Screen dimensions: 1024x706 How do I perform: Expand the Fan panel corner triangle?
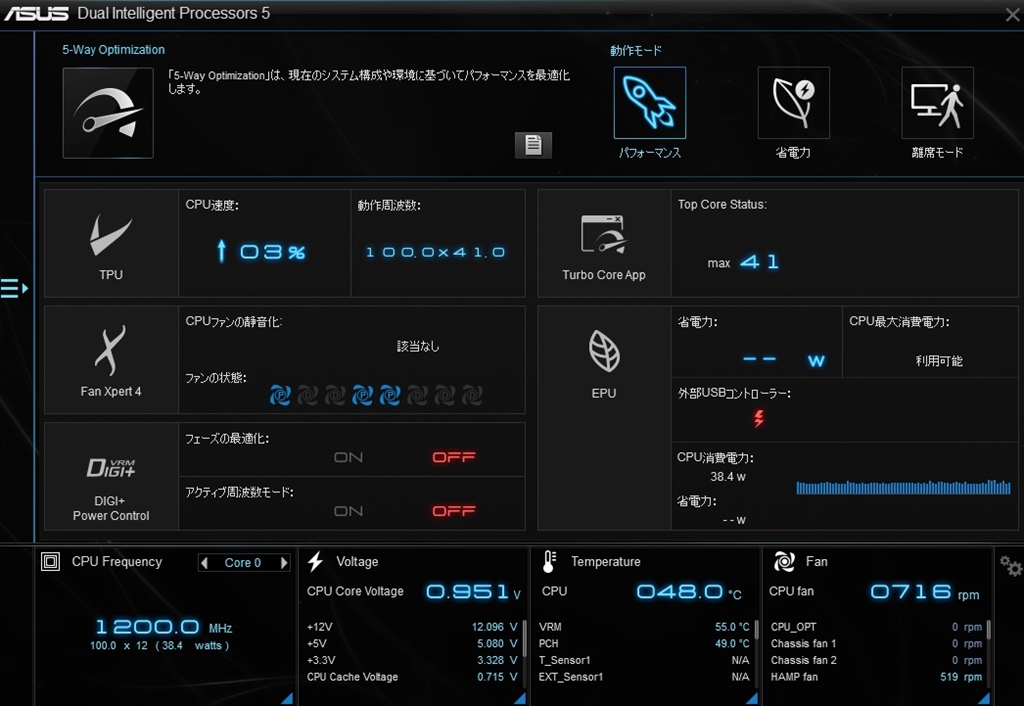click(984, 698)
